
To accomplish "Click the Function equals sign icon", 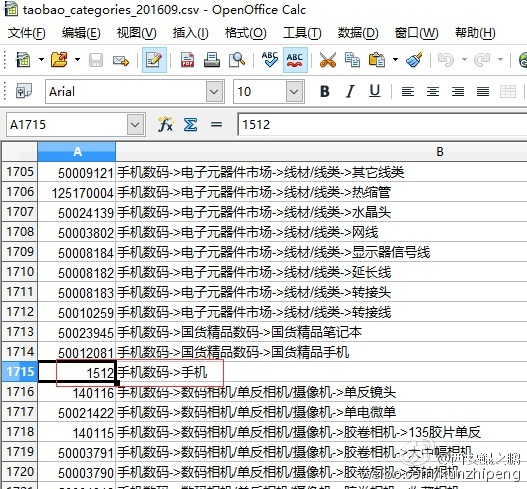I will coord(216,125).
